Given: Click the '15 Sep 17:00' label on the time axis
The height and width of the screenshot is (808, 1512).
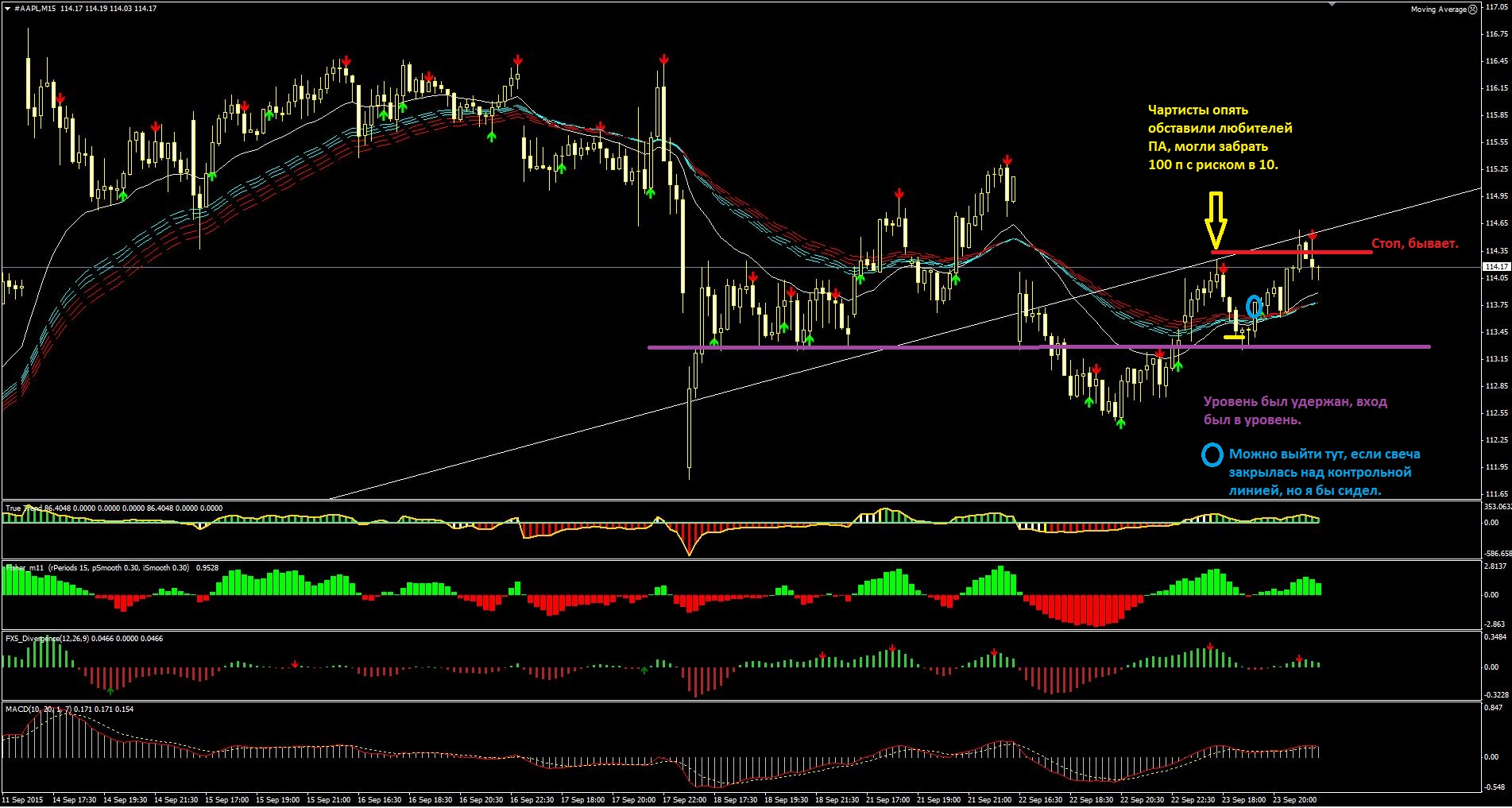Looking at the screenshot, I should [x=227, y=800].
